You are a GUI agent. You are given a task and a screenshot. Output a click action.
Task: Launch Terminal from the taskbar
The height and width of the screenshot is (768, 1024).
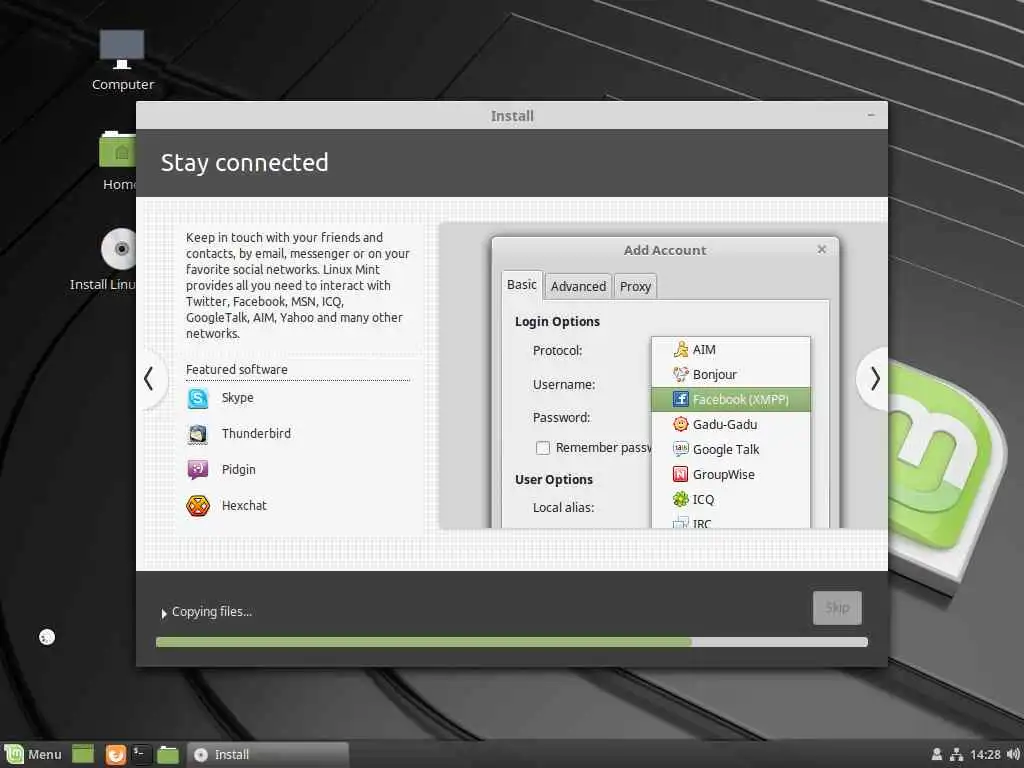coord(141,754)
